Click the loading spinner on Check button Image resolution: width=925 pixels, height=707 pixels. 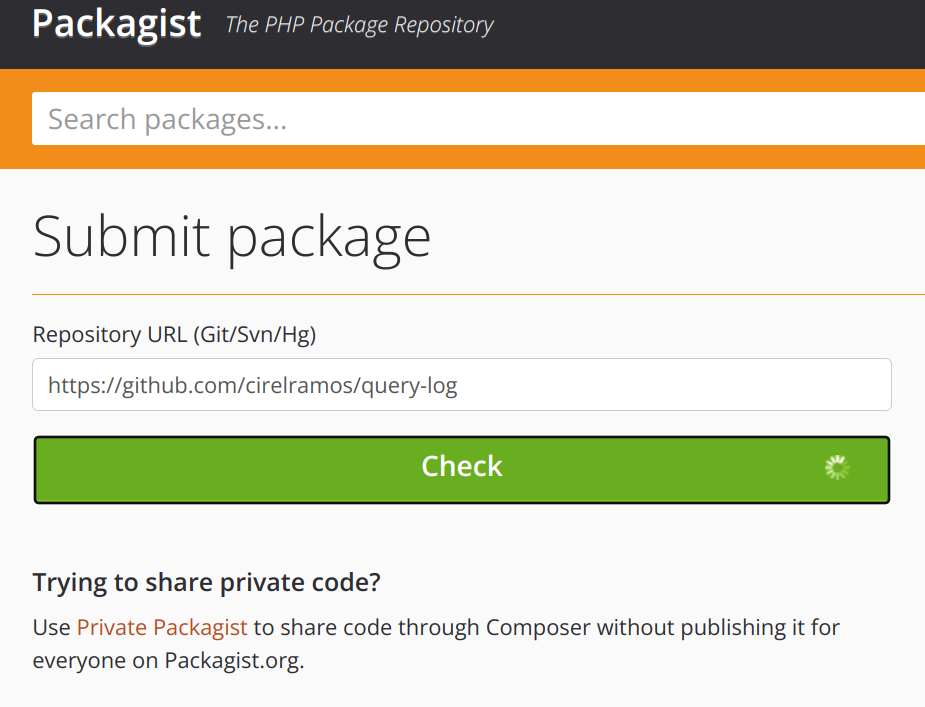click(x=837, y=467)
